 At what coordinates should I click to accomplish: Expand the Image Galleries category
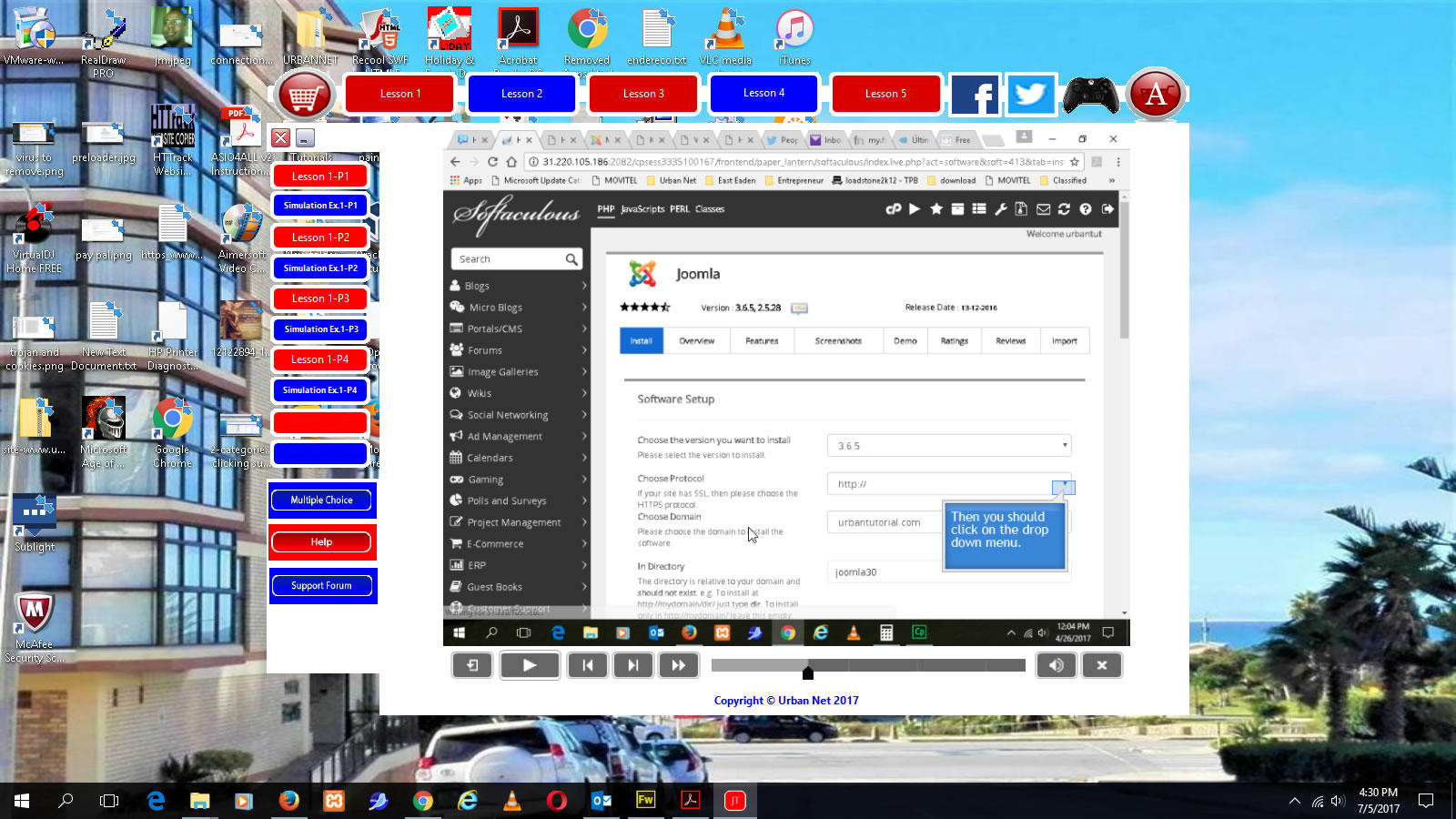(x=518, y=372)
